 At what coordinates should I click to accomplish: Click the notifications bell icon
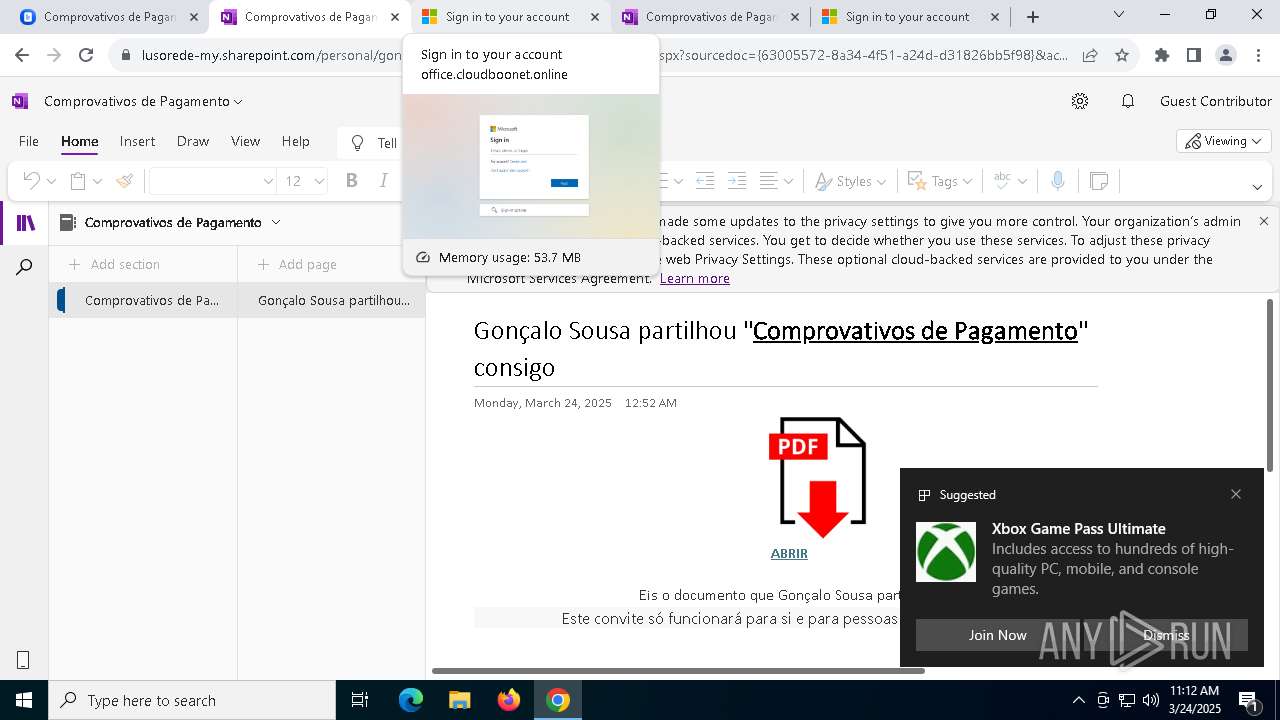tap(1128, 101)
